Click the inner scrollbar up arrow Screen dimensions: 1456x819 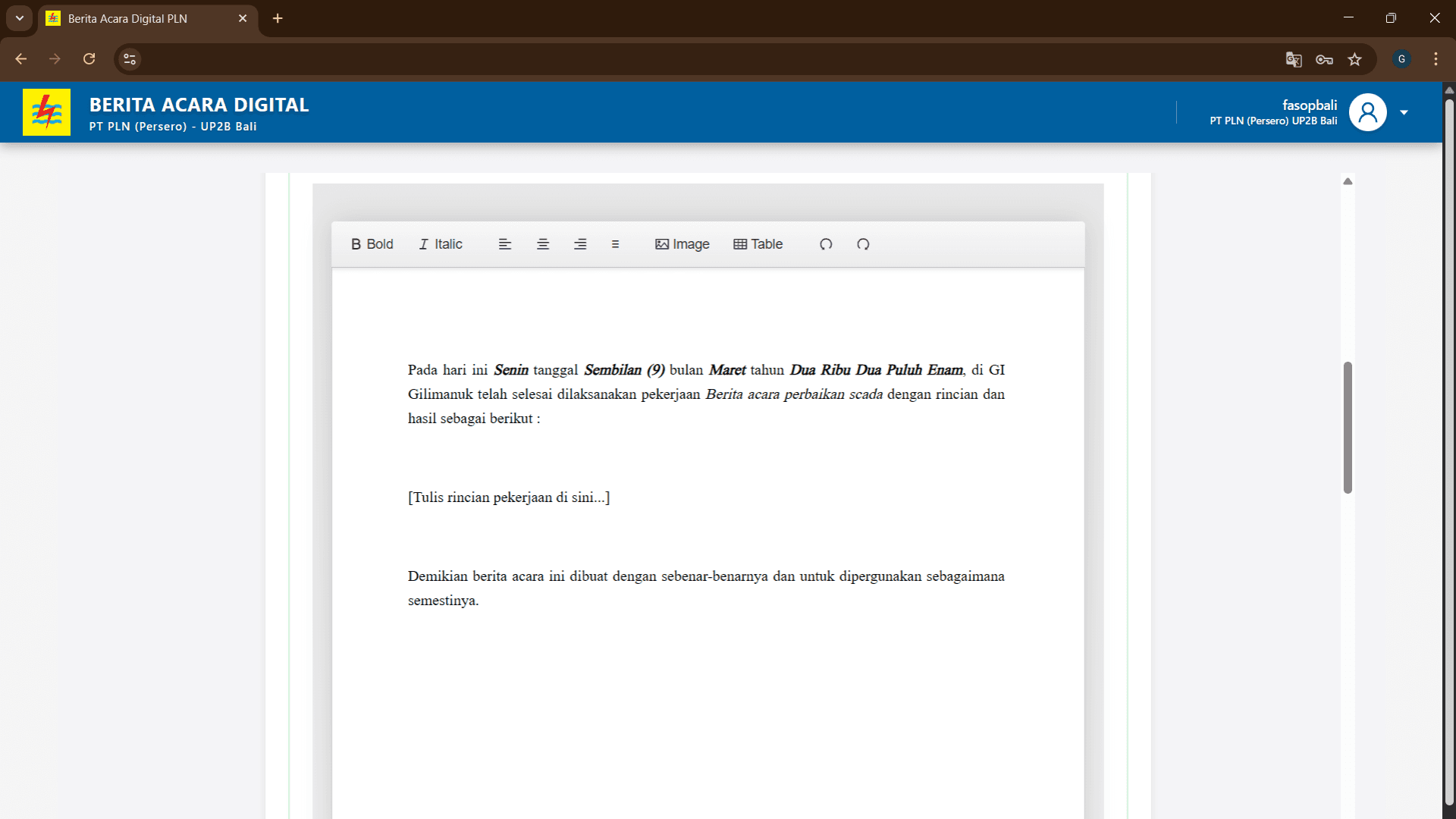pos(1348,181)
